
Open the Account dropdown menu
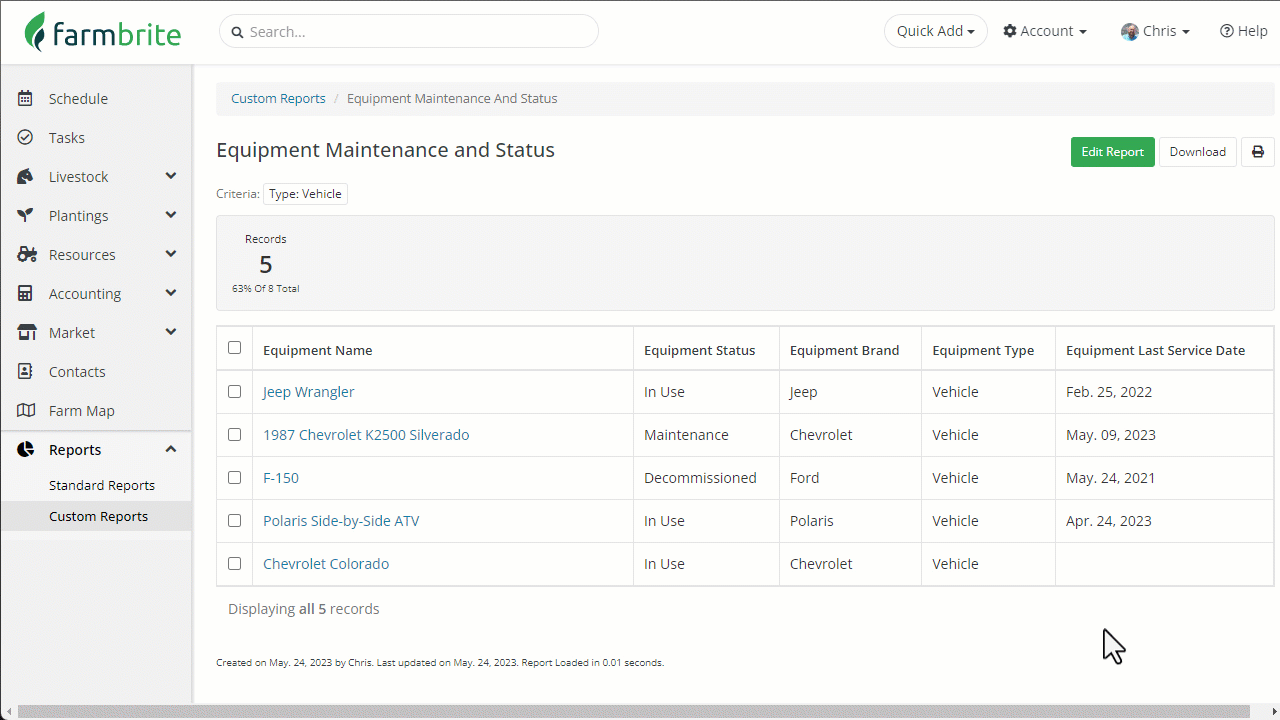pos(1045,31)
